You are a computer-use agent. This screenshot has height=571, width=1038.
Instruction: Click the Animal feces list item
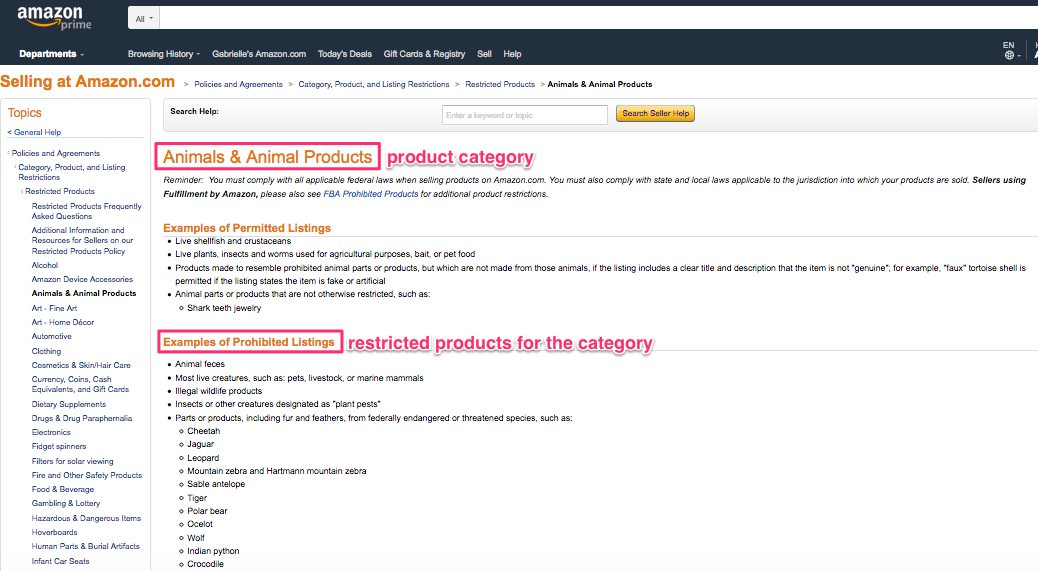[x=200, y=365]
